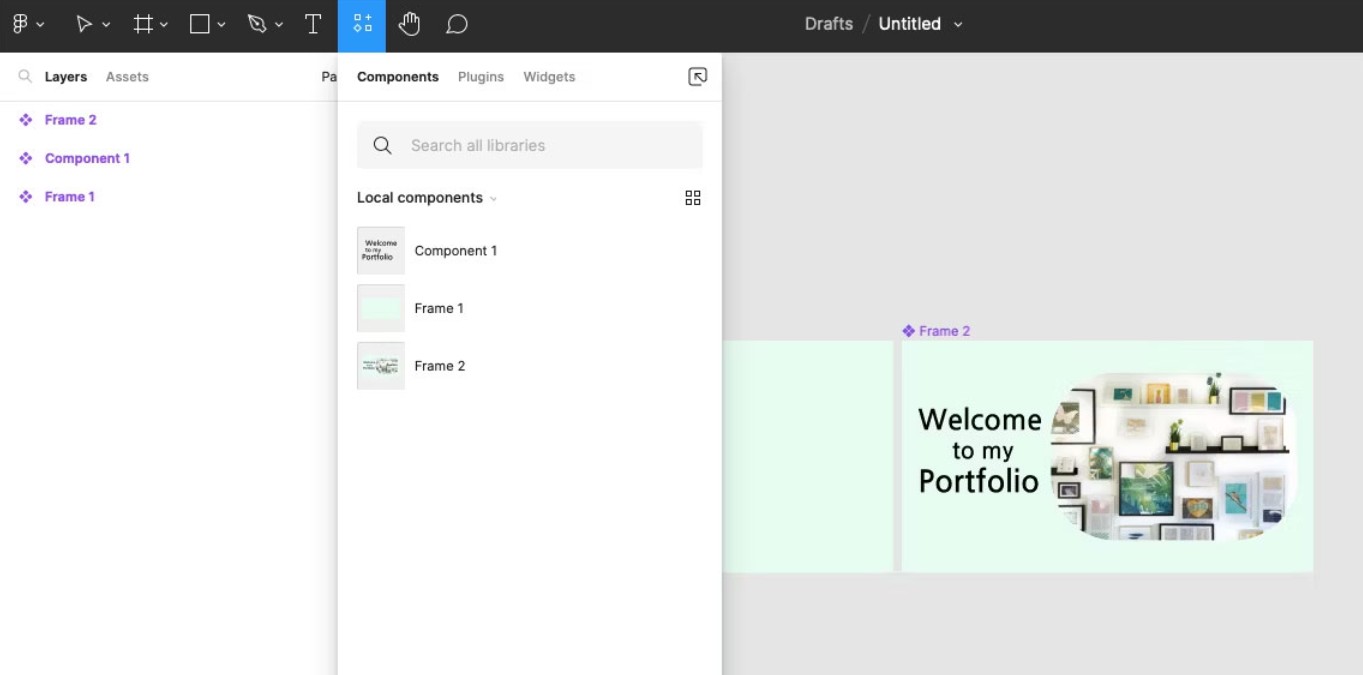Select Component 1 in the Layers list

point(87,158)
